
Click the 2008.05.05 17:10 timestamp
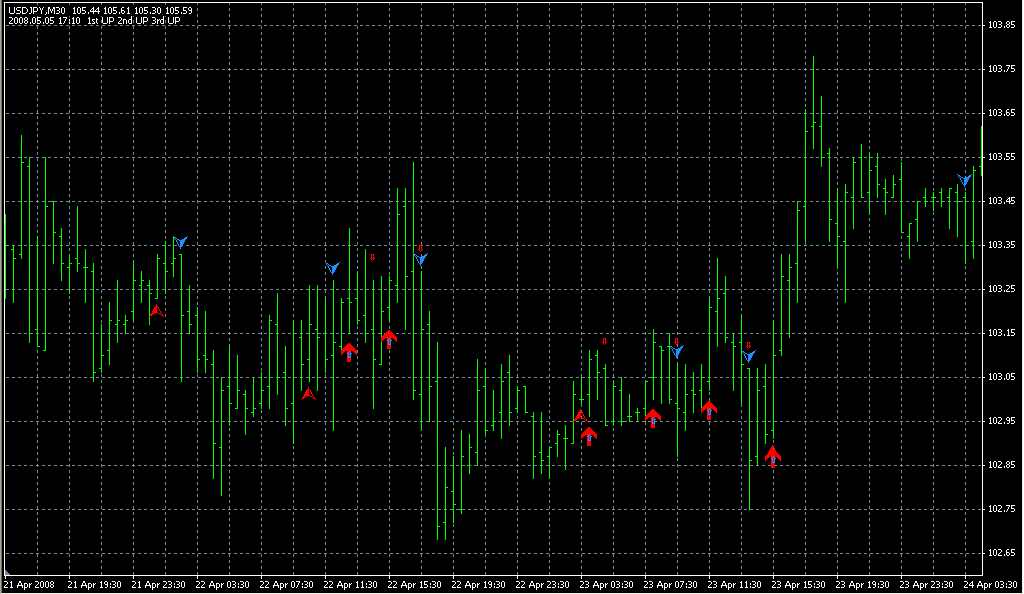tap(44, 21)
